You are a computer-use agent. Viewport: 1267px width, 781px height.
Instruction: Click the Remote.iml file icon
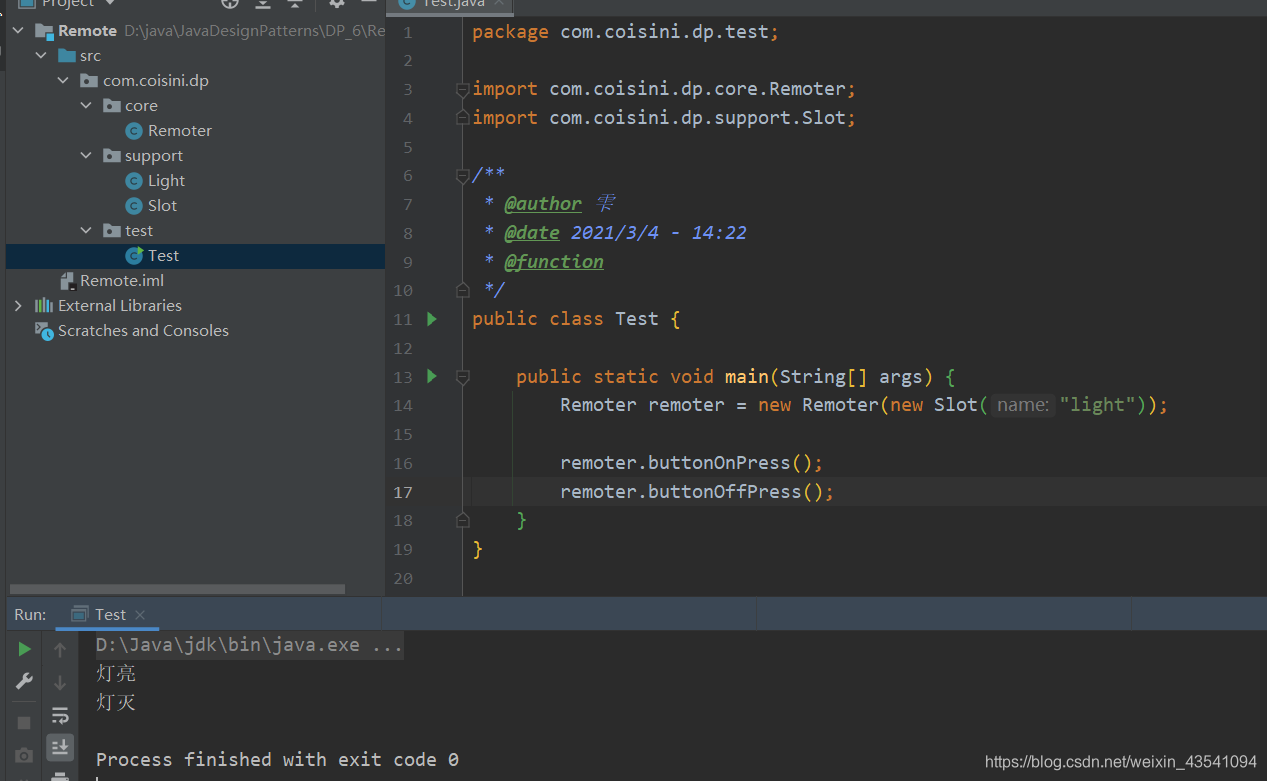coord(68,281)
